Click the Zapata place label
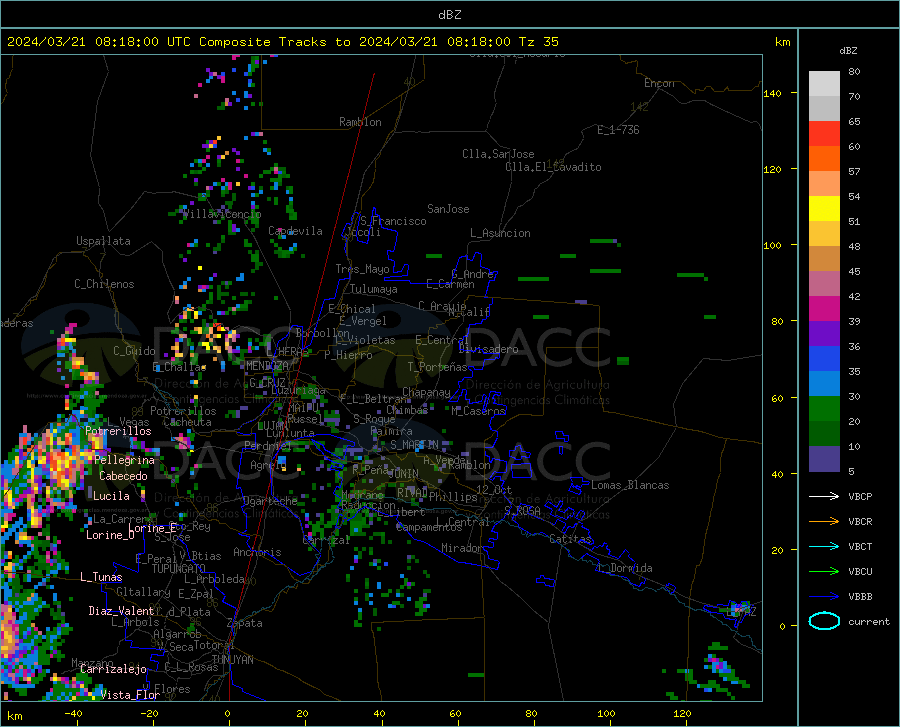Viewport: 900px width, 727px height. (x=245, y=623)
